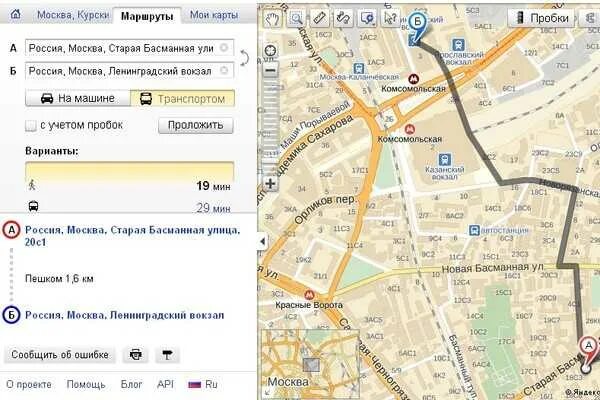The width and height of the screenshot is (600, 400).
Task: Select the 29 мин bus variant
Action: tap(130, 207)
